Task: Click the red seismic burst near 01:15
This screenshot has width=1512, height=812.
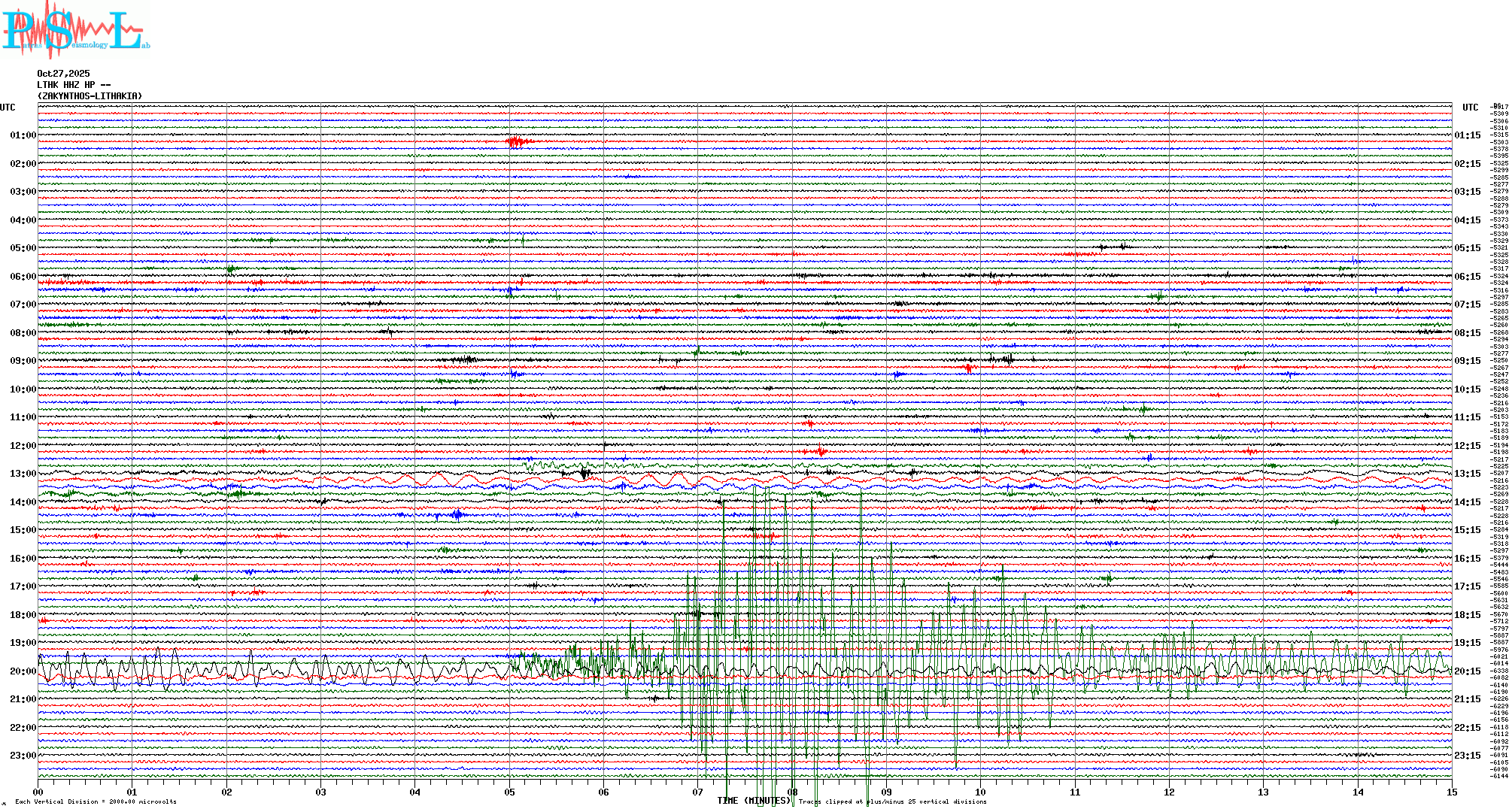Action: [516, 142]
